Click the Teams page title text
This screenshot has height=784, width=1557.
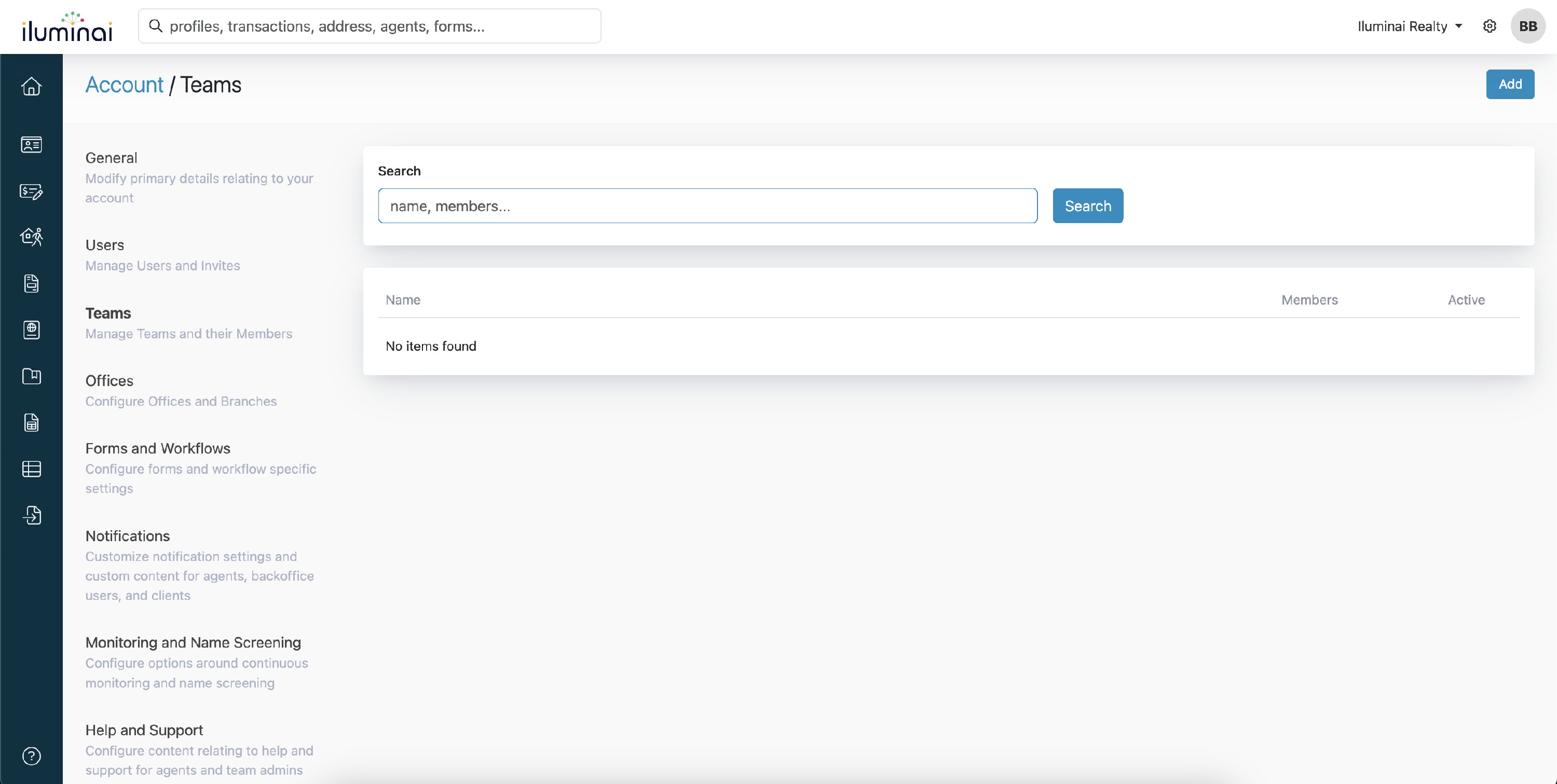[210, 85]
